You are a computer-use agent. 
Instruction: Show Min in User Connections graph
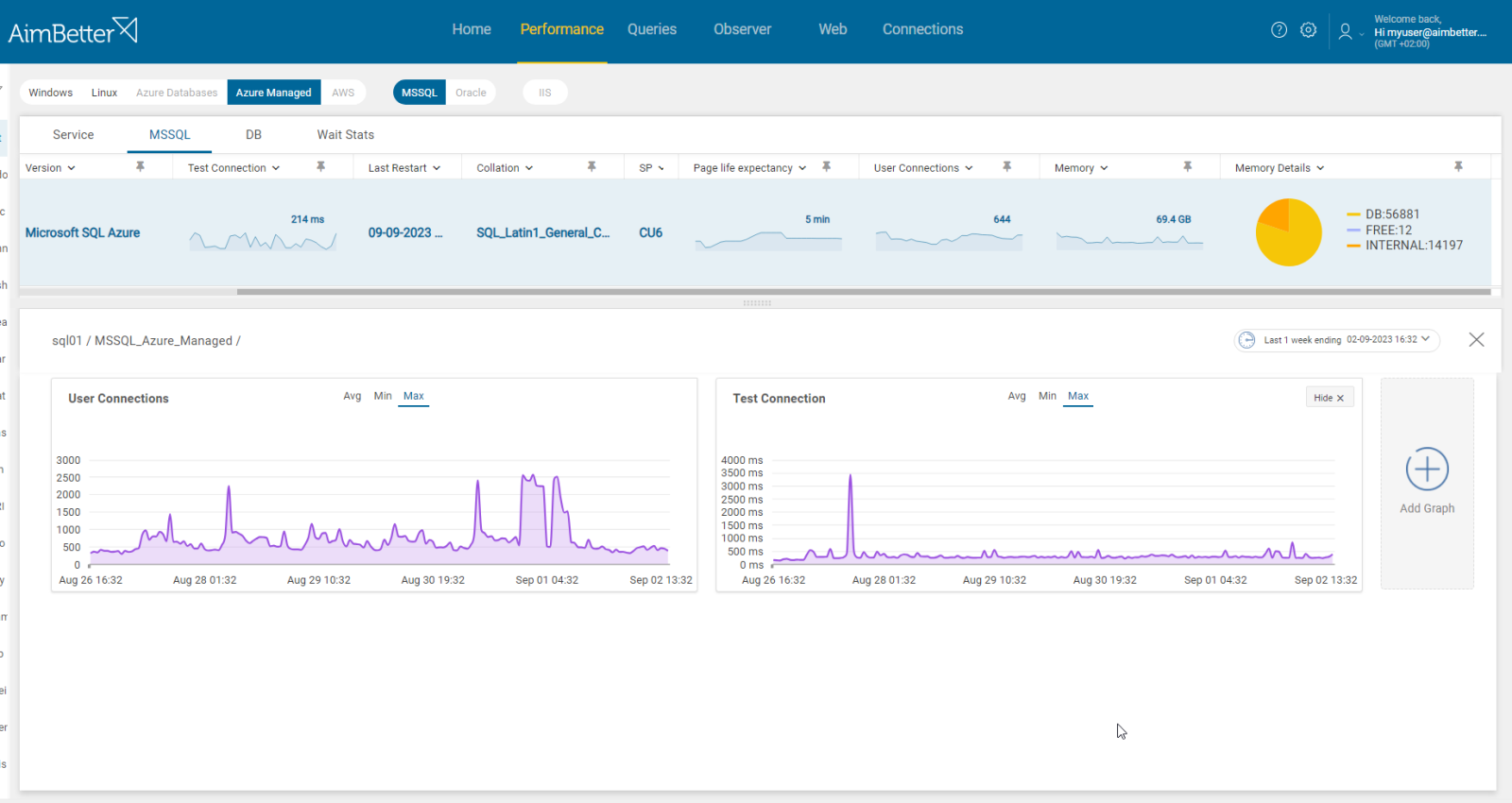click(x=383, y=396)
